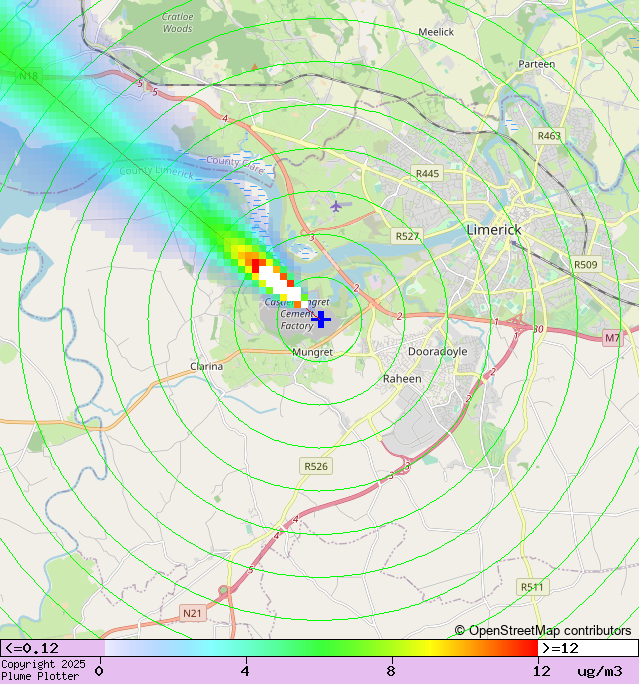Screen dimensions: 639x684
Task: Select the R463 road shield
Action: click(x=549, y=136)
